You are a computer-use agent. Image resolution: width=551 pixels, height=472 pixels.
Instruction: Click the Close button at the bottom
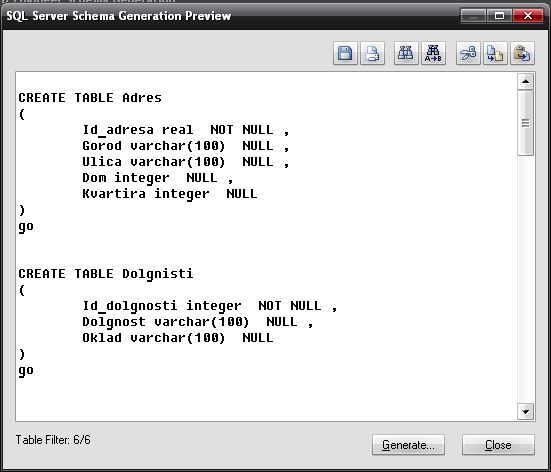click(498, 445)
